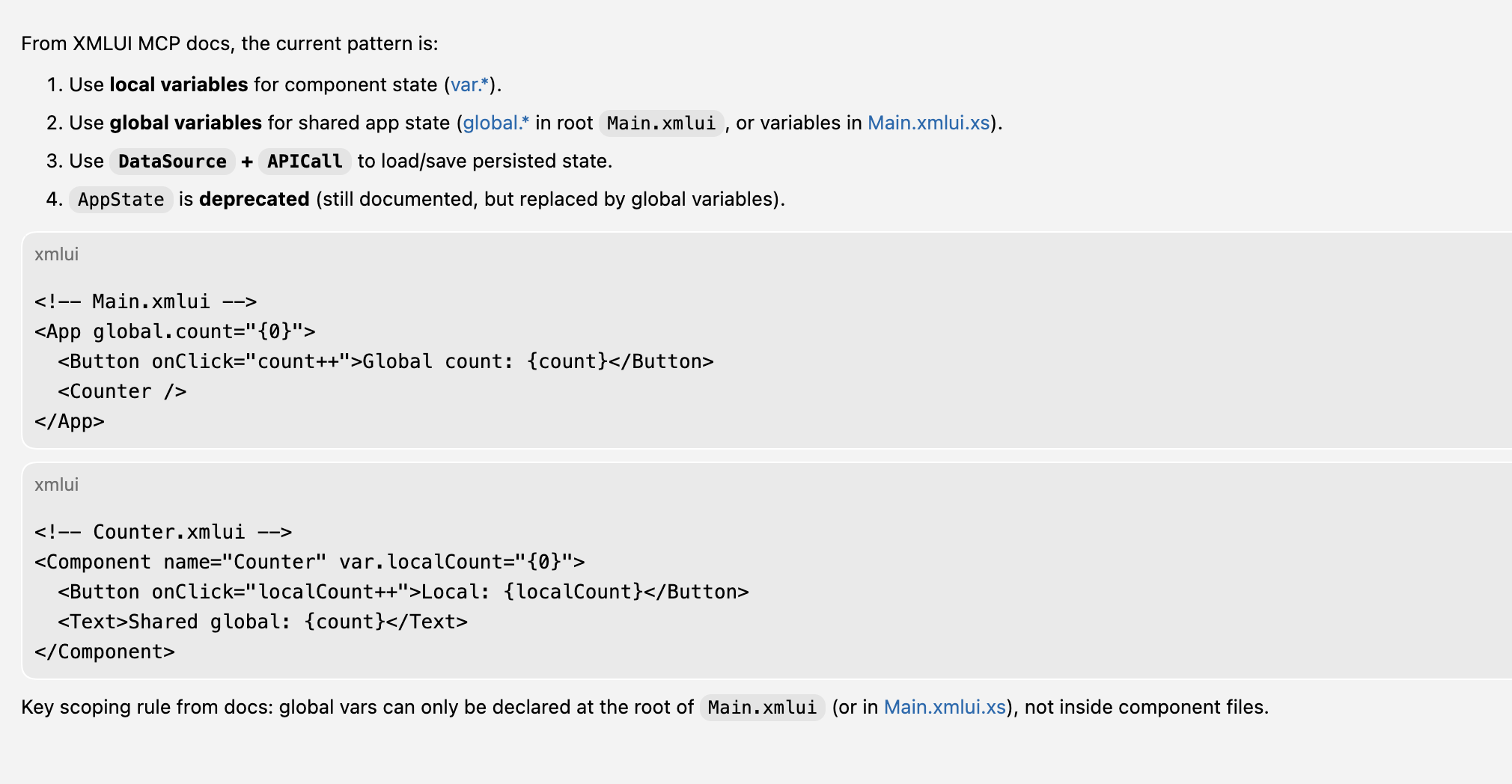Click the DataSource inline code chip

click(172, 161)
